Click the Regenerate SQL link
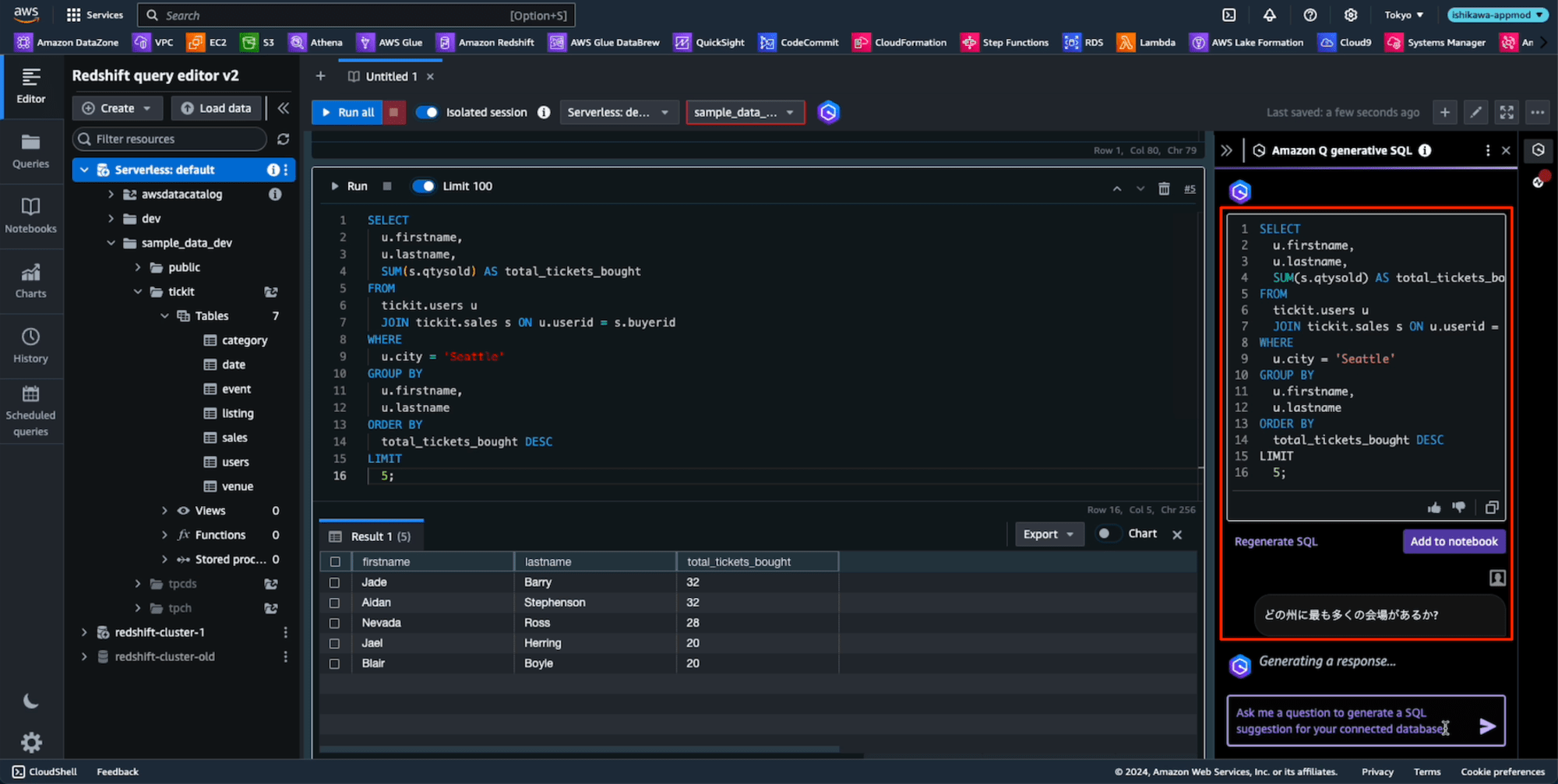 point(1276,541)
